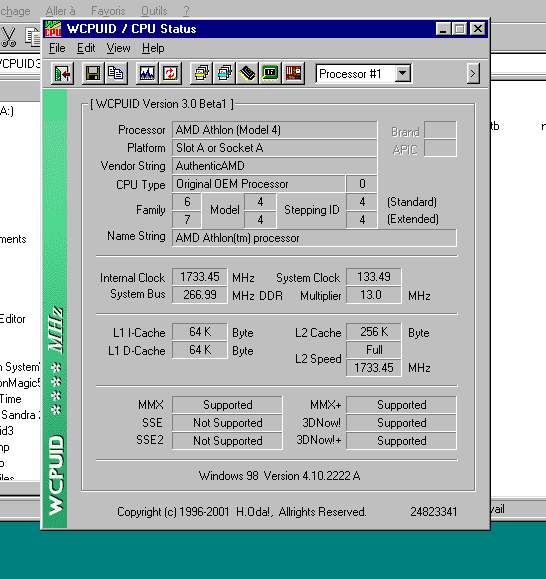Click the Name String 'AMD Athlon(tm) processor'
The height and width of the screenshot is (579, 546).
pos(314,238)
